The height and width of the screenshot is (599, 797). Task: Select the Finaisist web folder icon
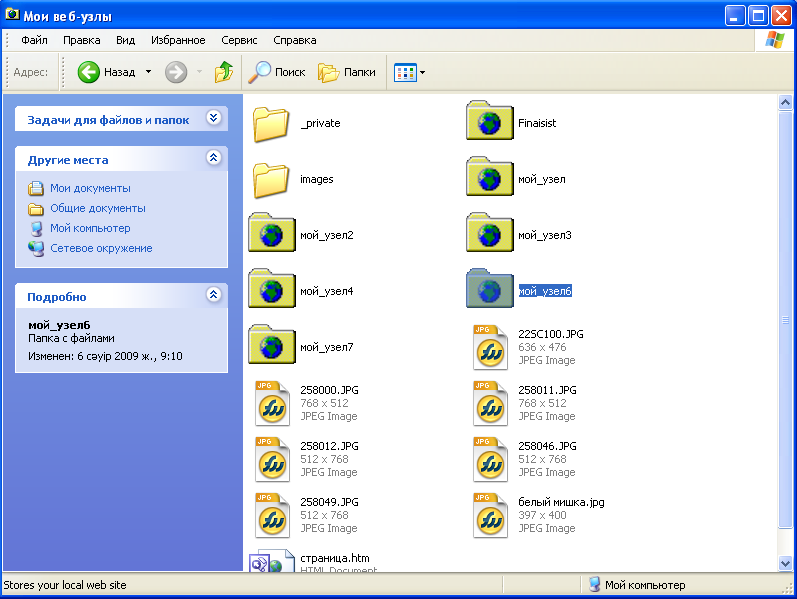(x=489, y=121)
